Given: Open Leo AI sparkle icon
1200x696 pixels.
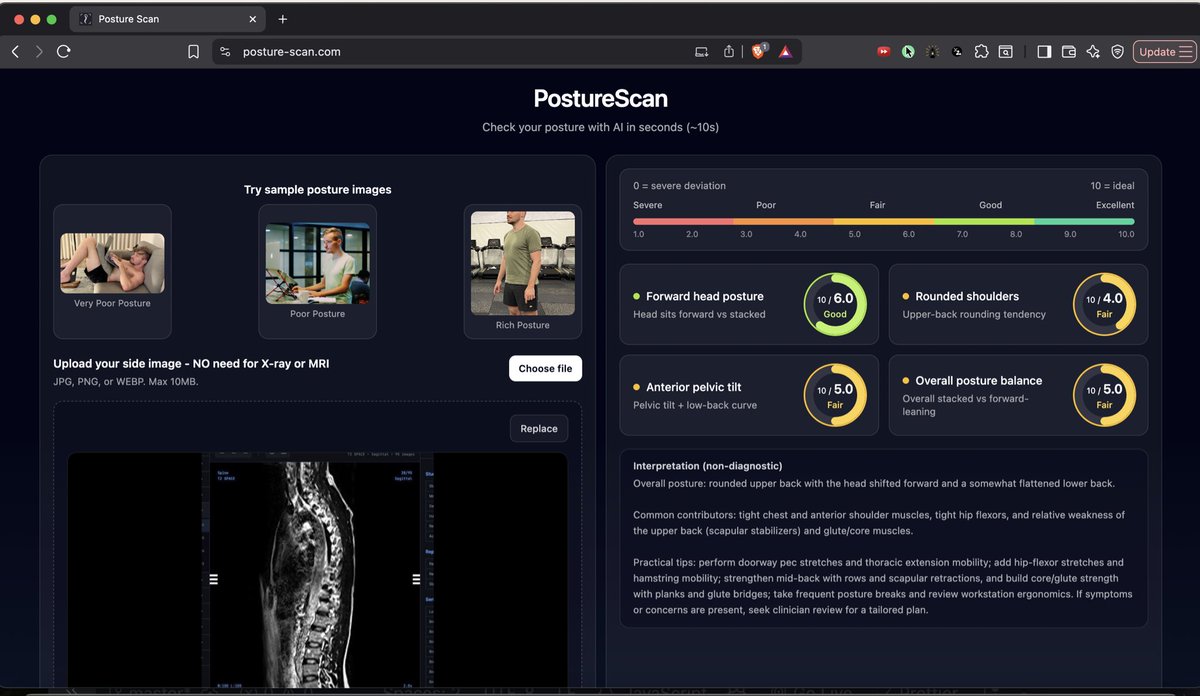Looking at the screenshot, I should pos(1093,52).
